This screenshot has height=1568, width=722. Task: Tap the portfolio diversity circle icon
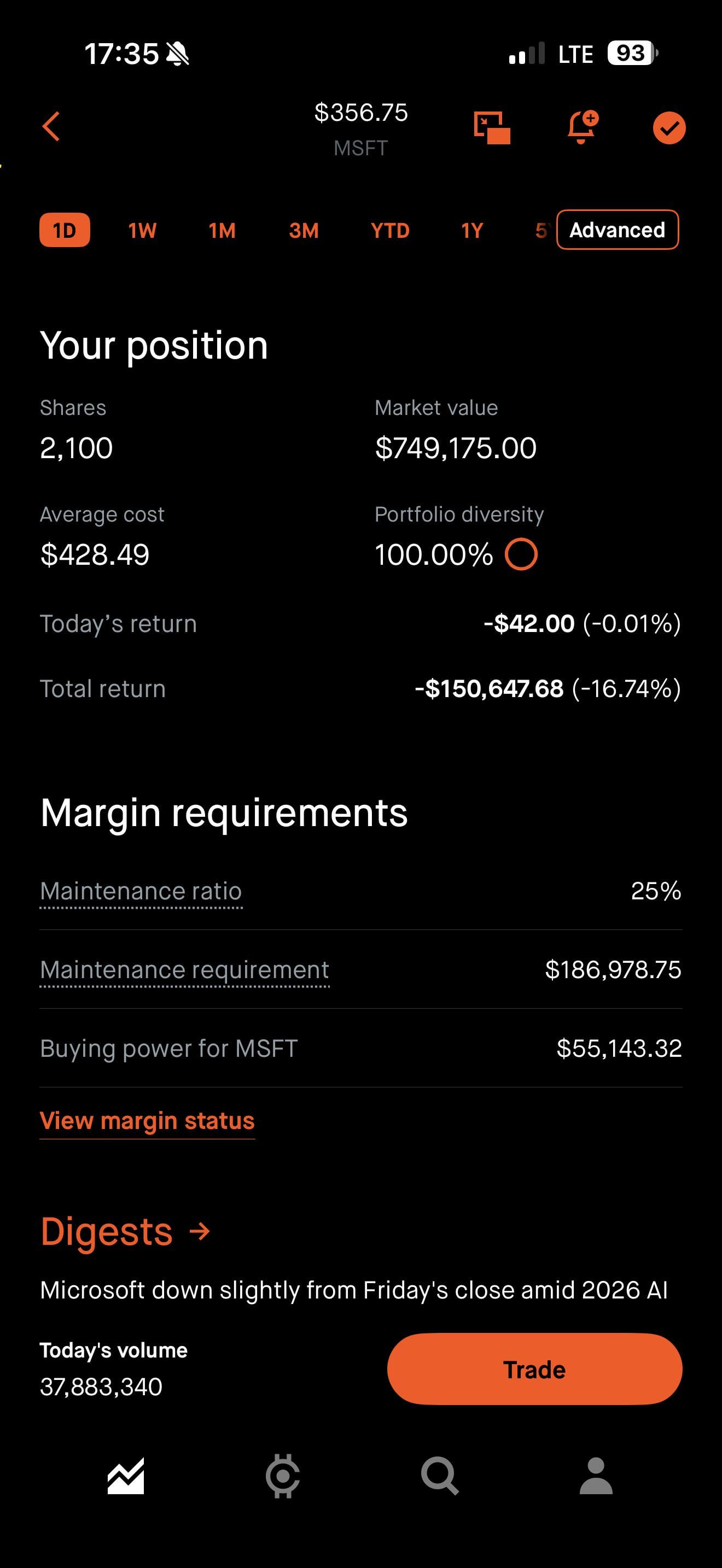point(521,554)
